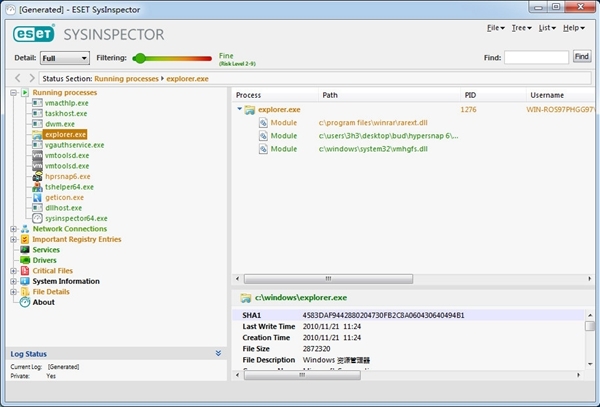Click in the Find text field
600x407 pixels.
536,57
